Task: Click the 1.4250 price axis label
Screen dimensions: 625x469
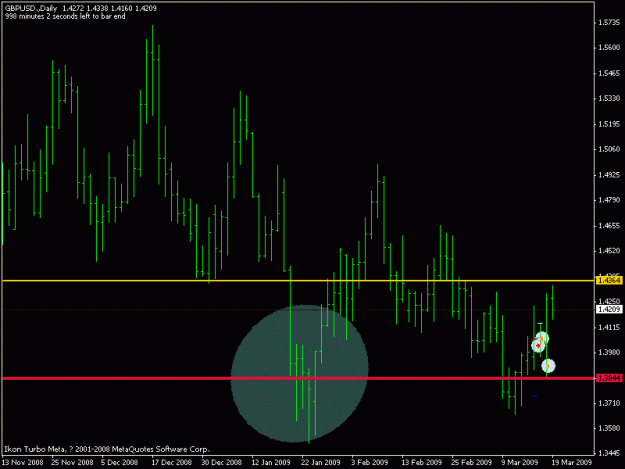Action: click(x=609, y=301)
